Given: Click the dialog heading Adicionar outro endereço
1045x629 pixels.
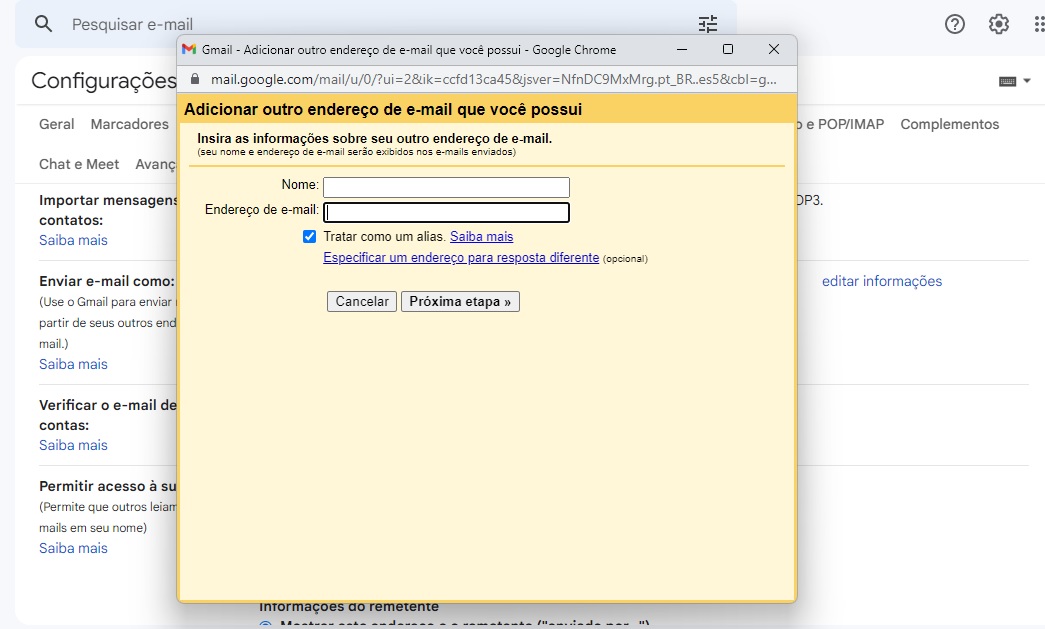Looking at the screenshot, I should pos(383,109).
